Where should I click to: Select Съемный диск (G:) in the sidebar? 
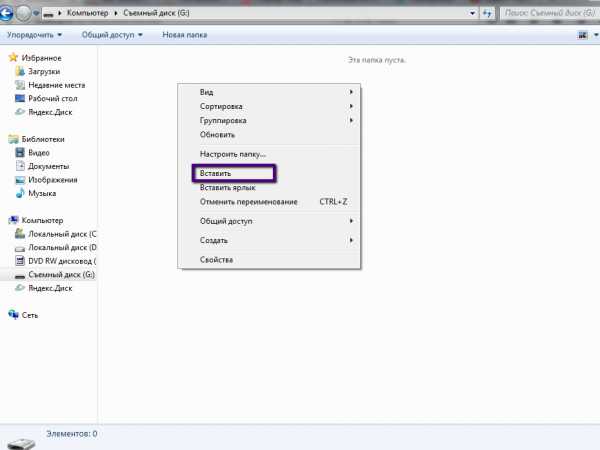(x=62, y=275)
